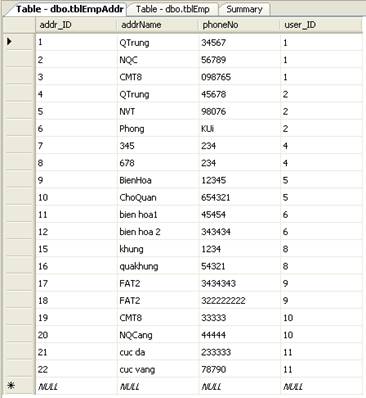Click the phone number cell 322222222
This screenshot has height=398, width=366.
240,300
